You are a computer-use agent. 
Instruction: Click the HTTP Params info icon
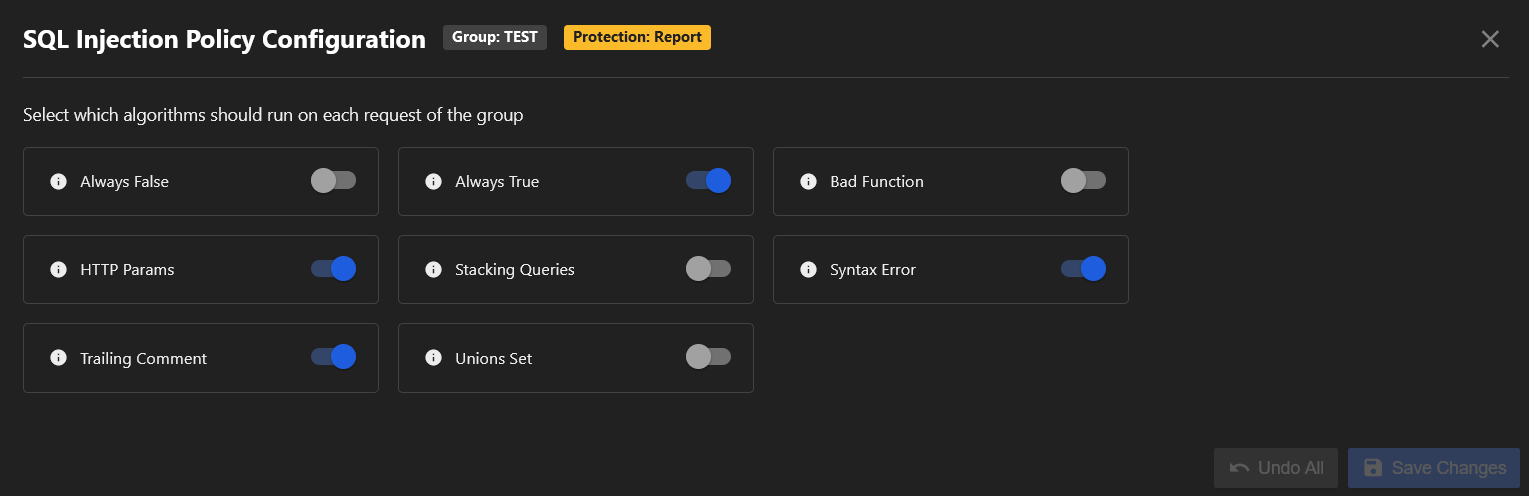[x=58, y=270]
